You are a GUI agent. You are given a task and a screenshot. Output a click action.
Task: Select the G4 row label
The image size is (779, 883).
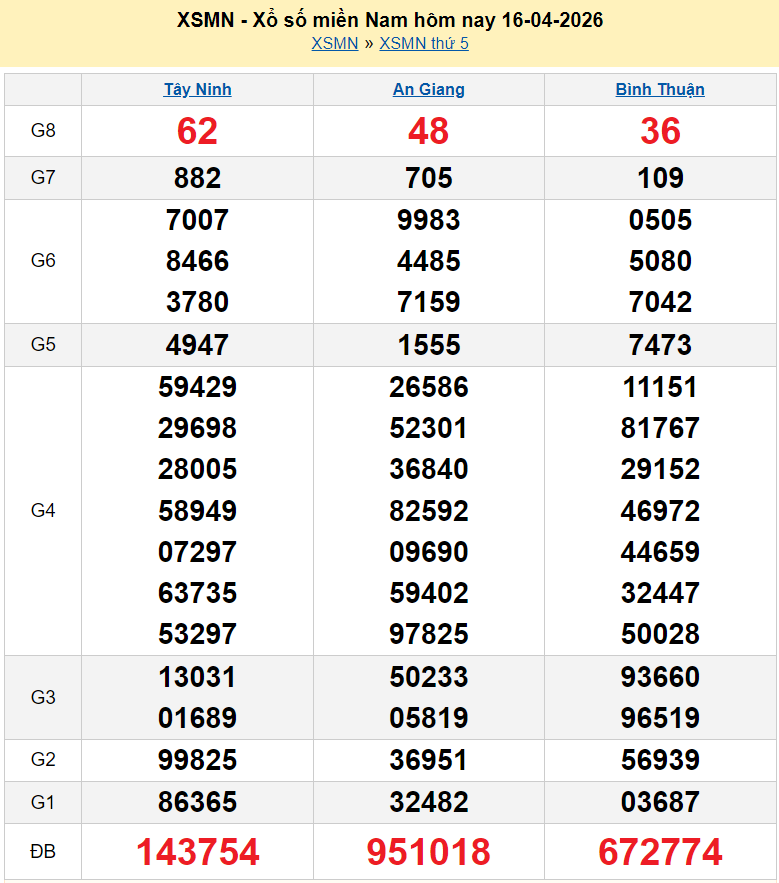43,511
